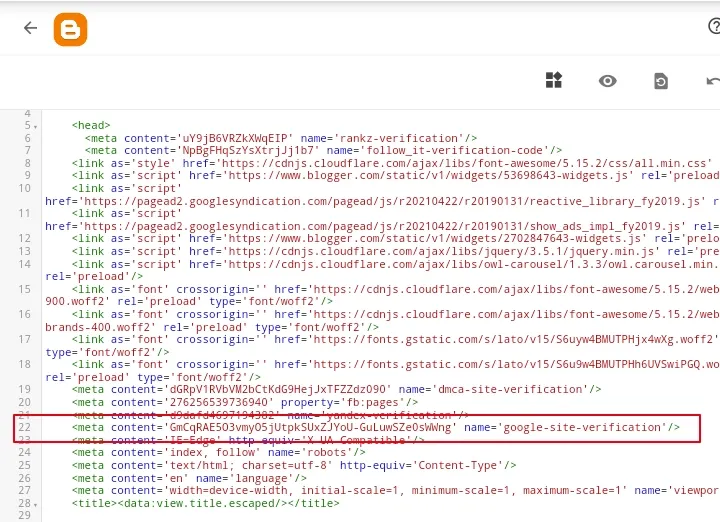Click the undo revert arrow icon
This screenshot has height=522, width=720.
coord(713,81)
